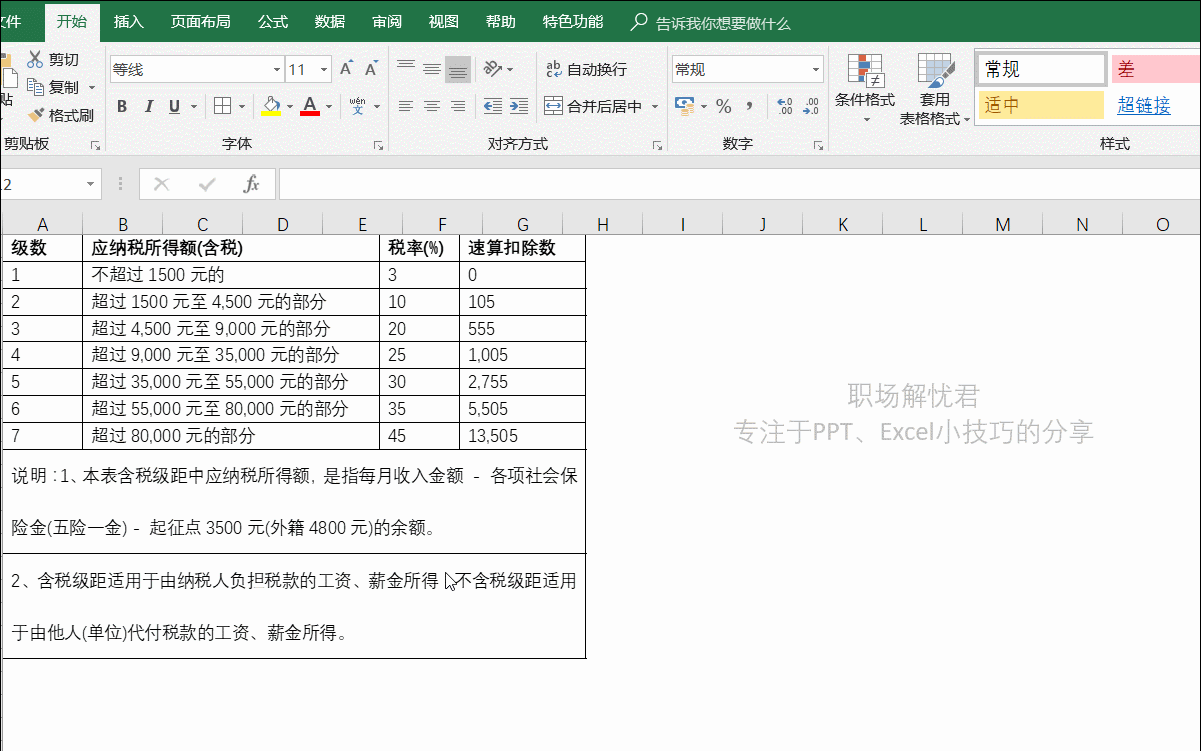Screen dimensions: 1201x751
Task: Open the font size dropdown 11
Action: (324, 69)
